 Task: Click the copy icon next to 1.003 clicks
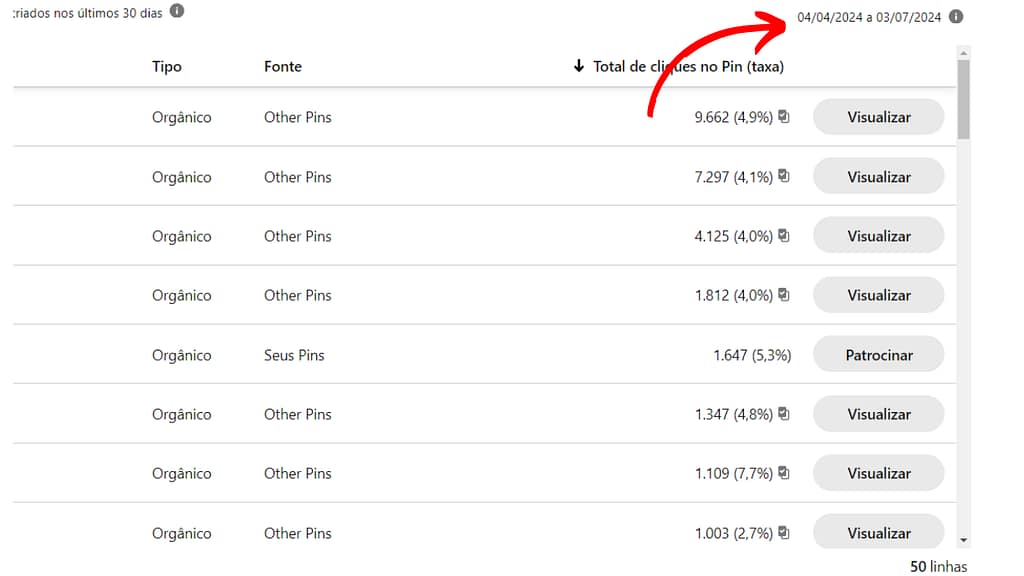(784, 532)
